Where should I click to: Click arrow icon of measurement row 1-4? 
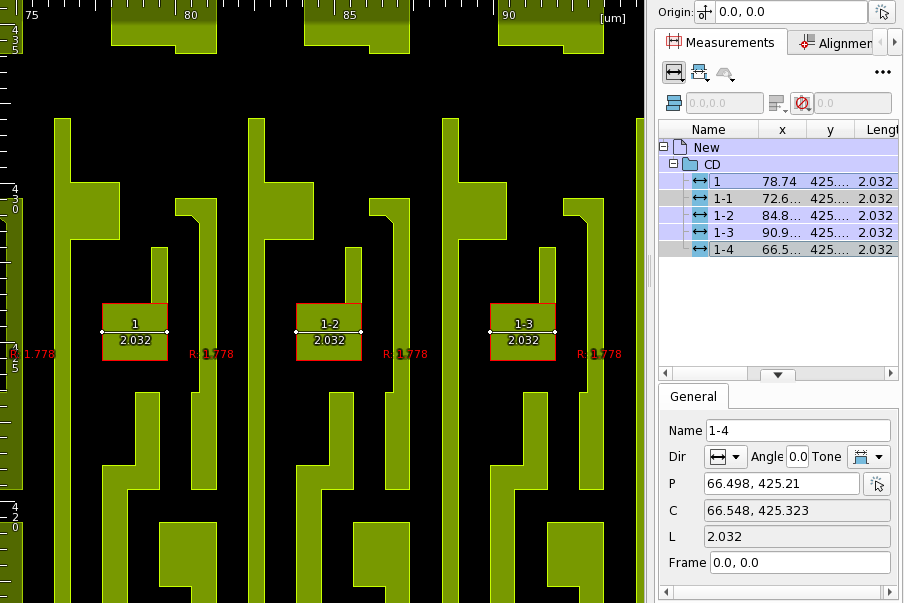700,249
